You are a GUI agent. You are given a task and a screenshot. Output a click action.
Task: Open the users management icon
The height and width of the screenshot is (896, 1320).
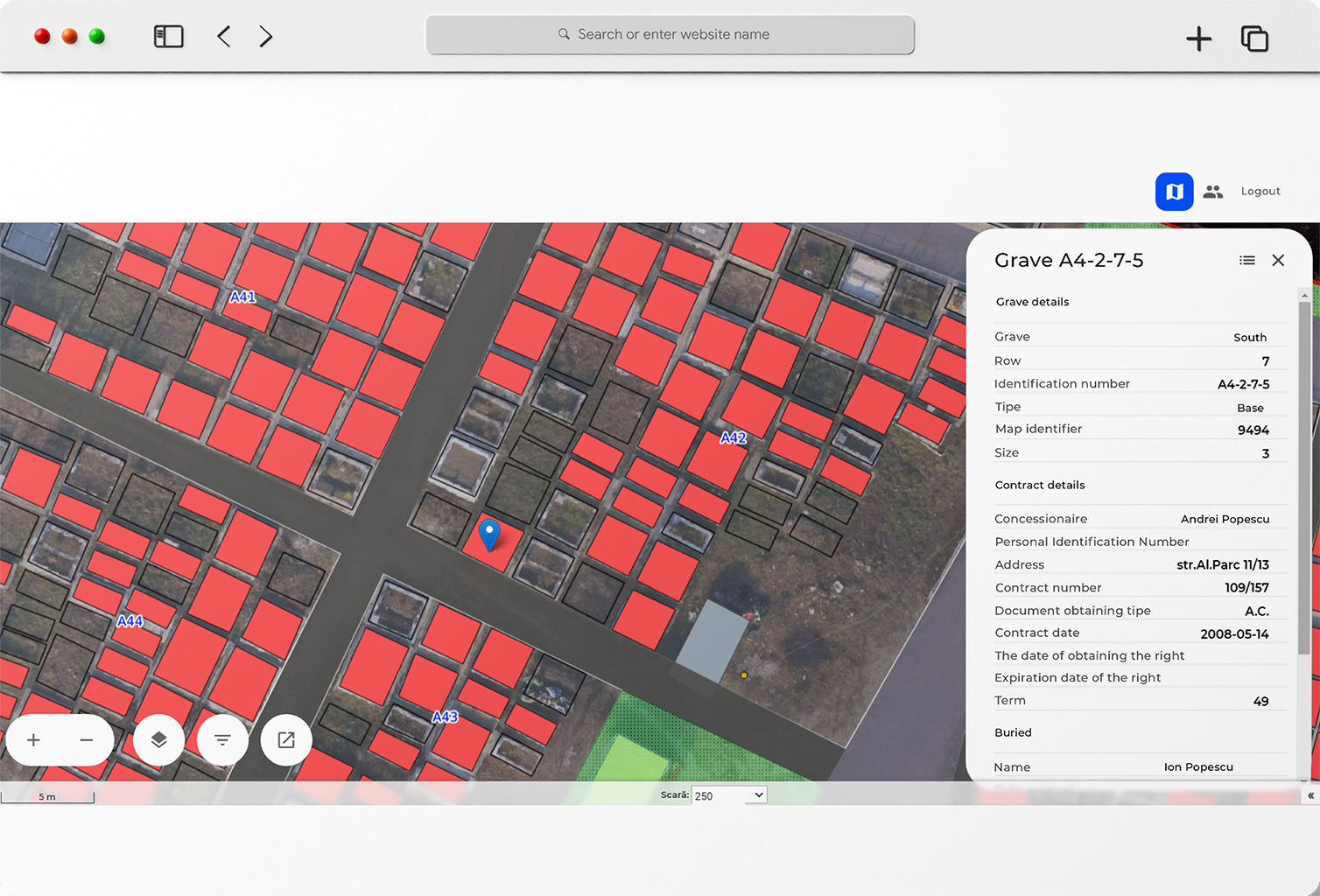tap(1212, 192)
